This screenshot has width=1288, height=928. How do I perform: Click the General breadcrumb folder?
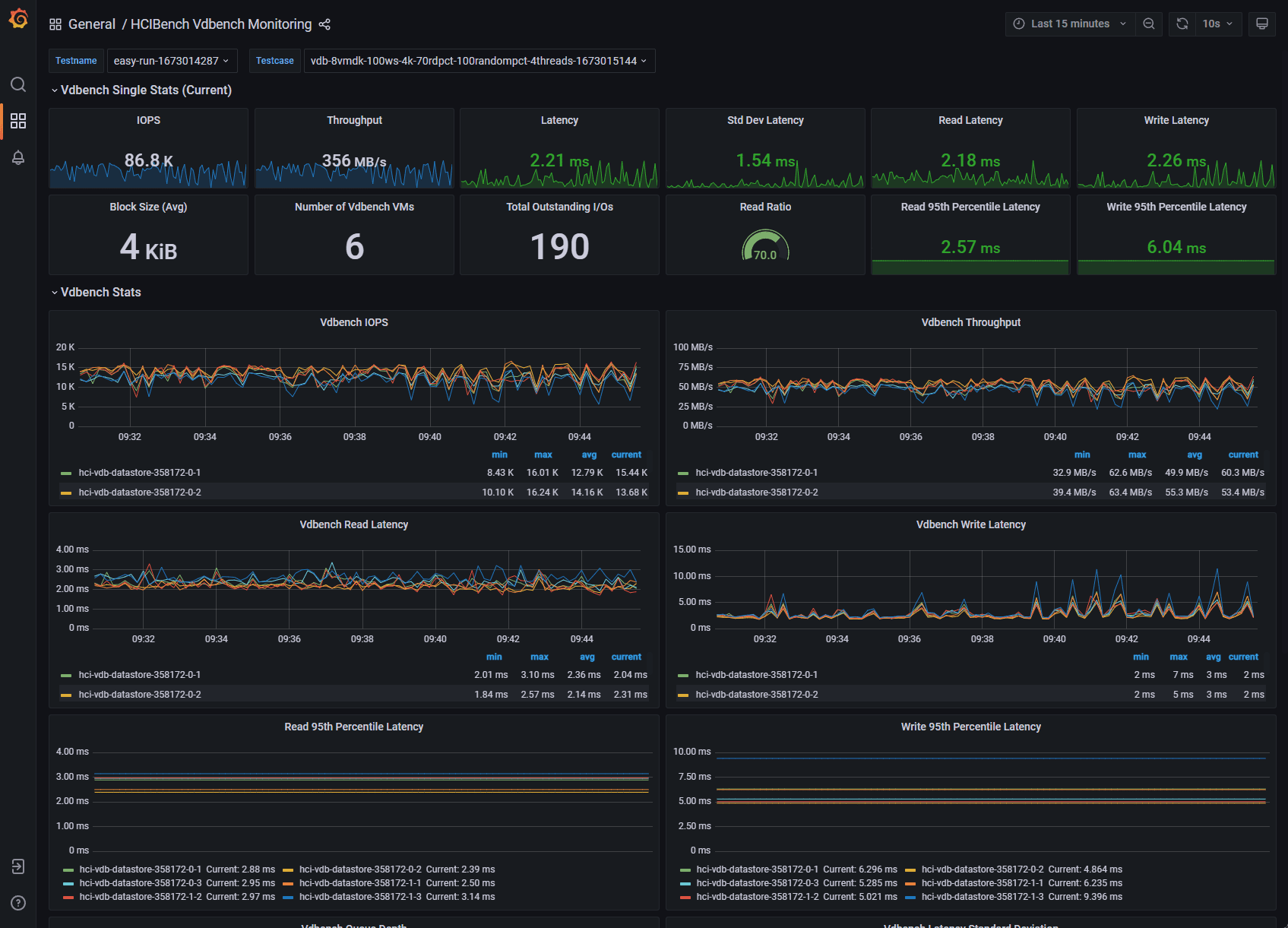(92, 24)
